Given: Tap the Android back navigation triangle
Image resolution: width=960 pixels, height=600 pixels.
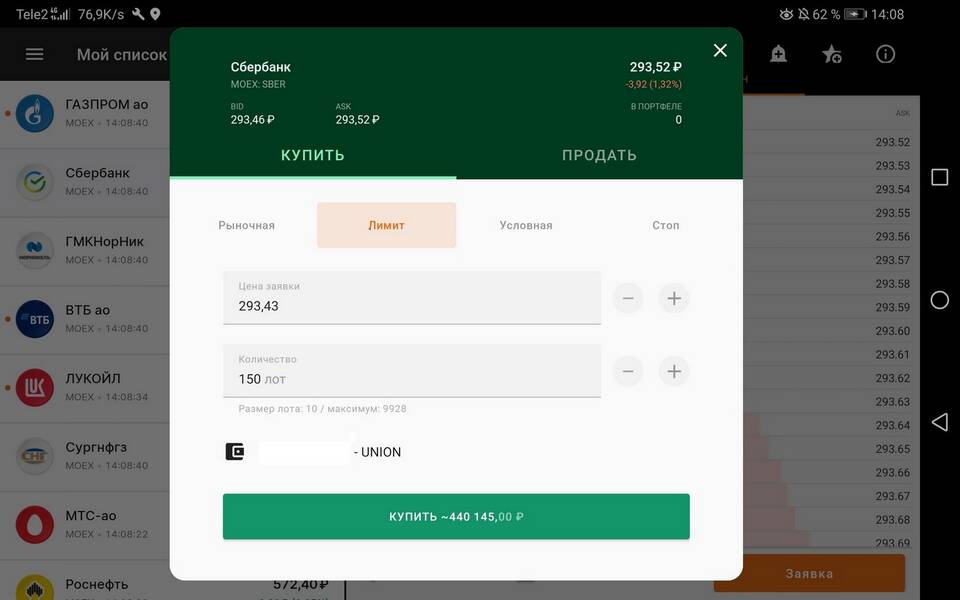Looking at the screenshot, I should [x=940, y=422].
